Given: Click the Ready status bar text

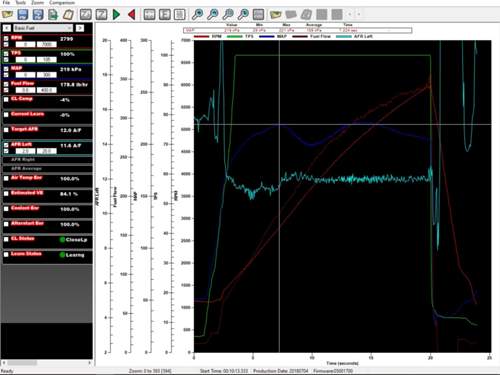Looking at the screenshot, I should pos(7,371).
